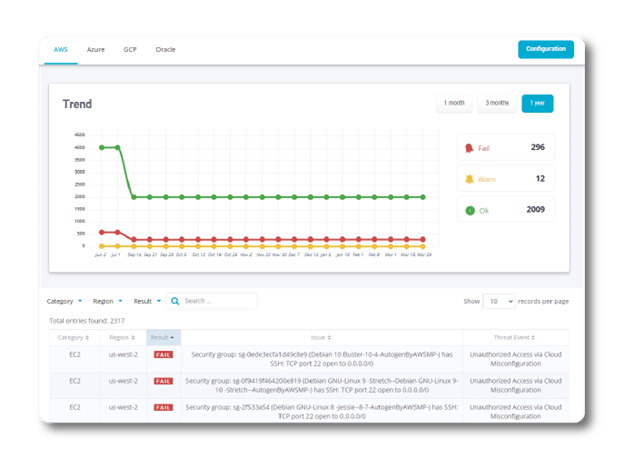Click the first red data point on chart
The height and width of the screenshot is (459, 624).
click(101, 232)
